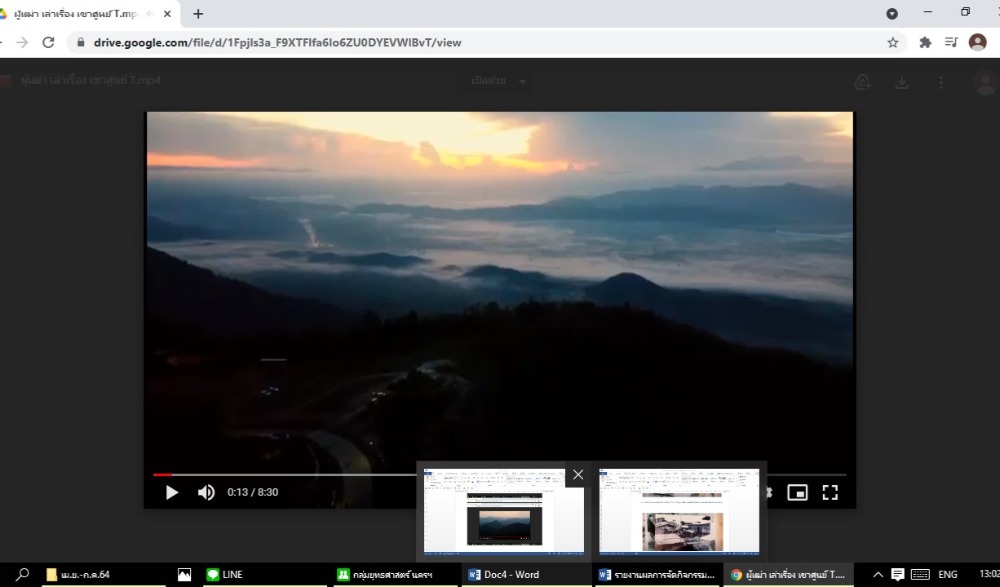
Task: Bookmark this page with star icon
Action: click(893, 43)
